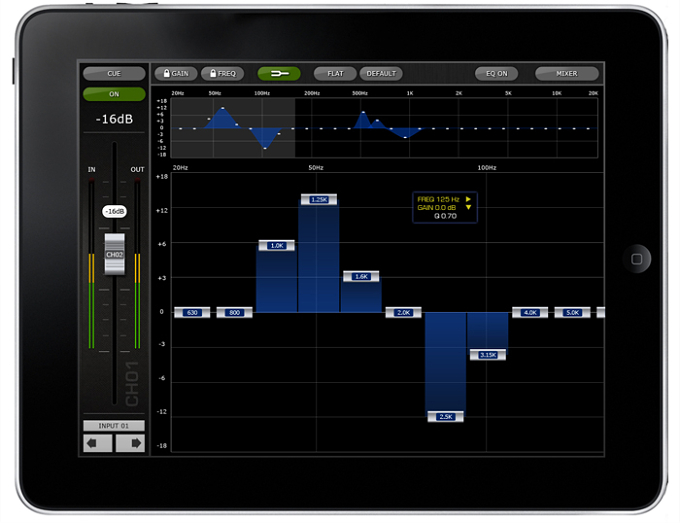Go to previous channel with left arrow
Screen dimensions: 680x523
pos(98,443)
